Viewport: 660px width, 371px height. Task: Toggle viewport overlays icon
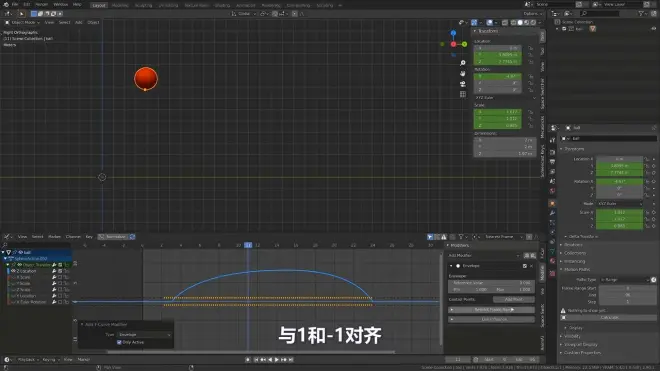(490, 22)
